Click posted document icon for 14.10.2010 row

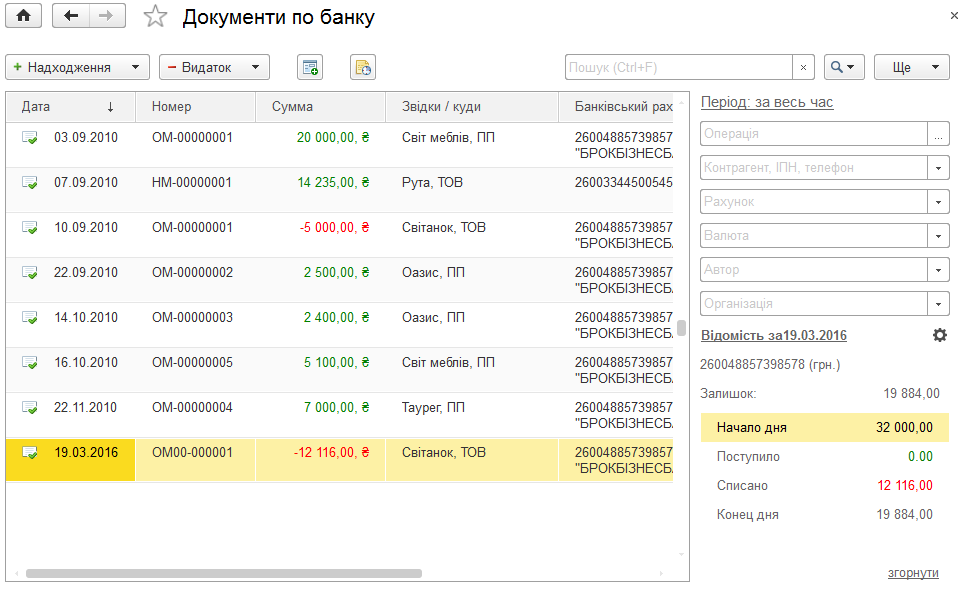click(30, 318)
